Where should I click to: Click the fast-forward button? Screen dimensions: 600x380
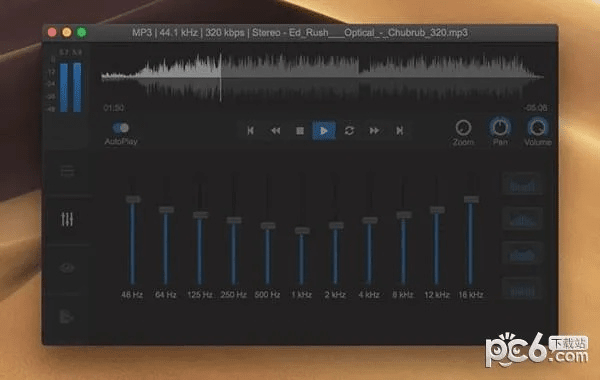[374, 131]
